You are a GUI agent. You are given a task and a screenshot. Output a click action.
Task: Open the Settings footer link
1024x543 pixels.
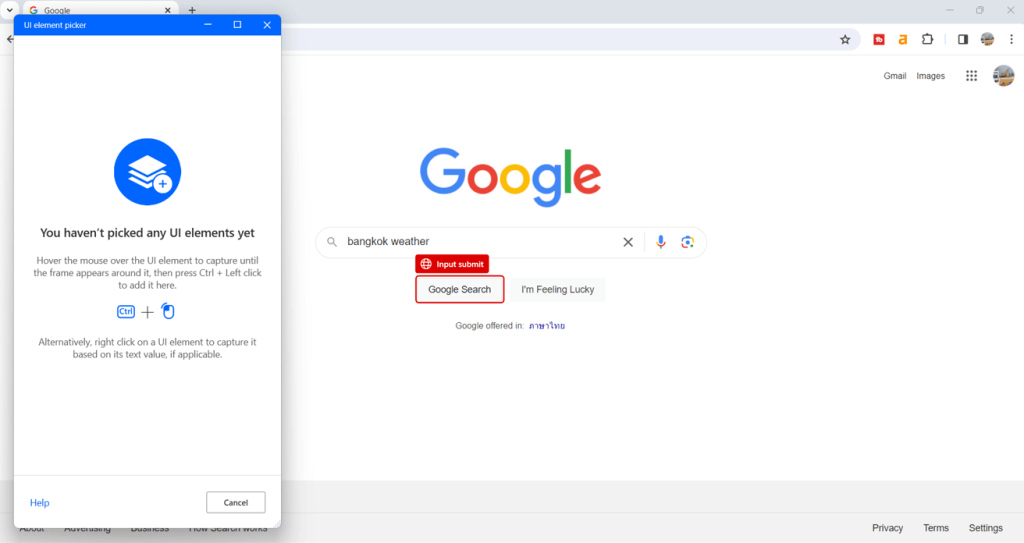tap(985, 528)
